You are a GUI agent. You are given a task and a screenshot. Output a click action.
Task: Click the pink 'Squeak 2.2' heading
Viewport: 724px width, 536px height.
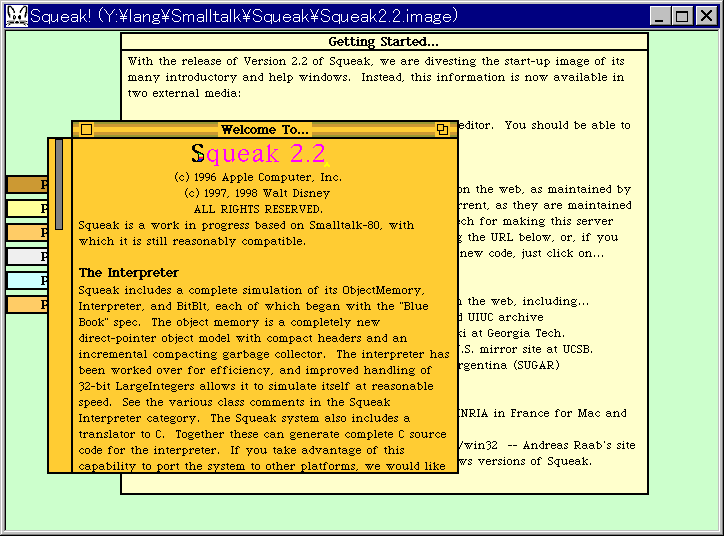tap(259, 154)
